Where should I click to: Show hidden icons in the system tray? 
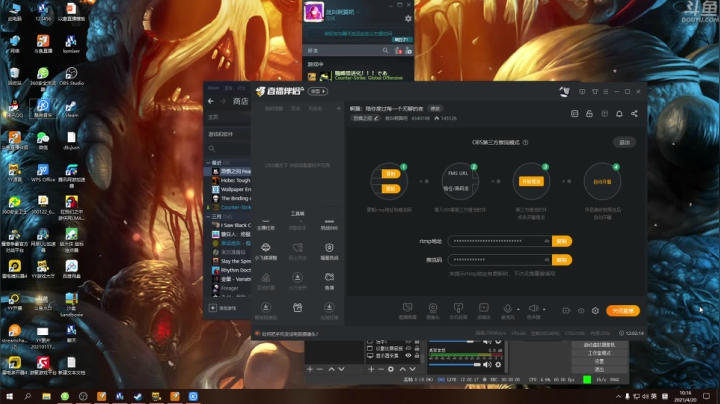click(x=619, y=396)
